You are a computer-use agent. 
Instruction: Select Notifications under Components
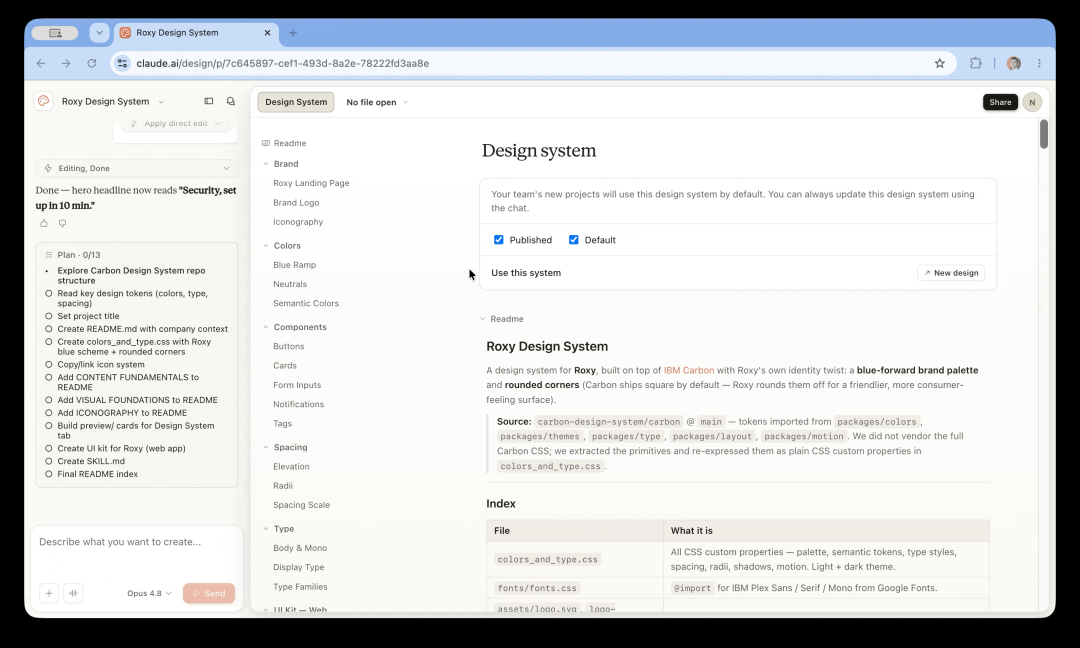pos(298,404)
